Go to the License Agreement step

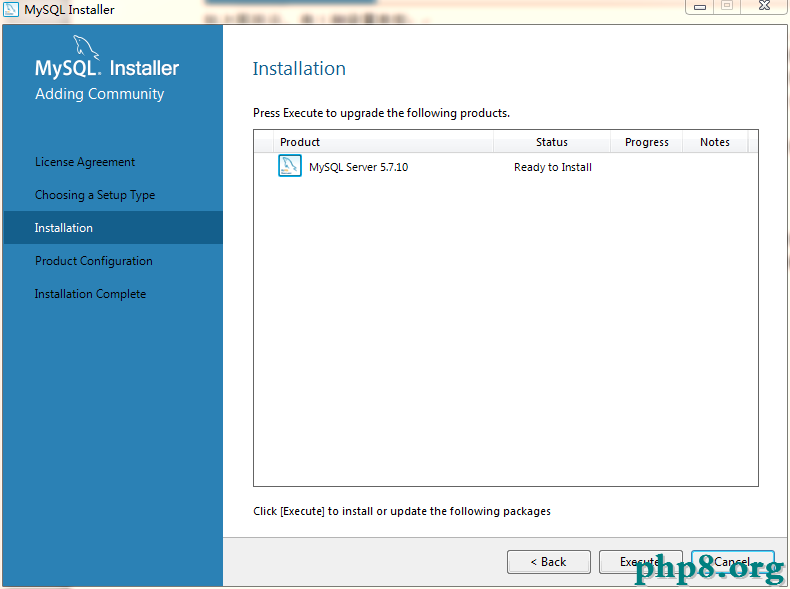(85, 162)
